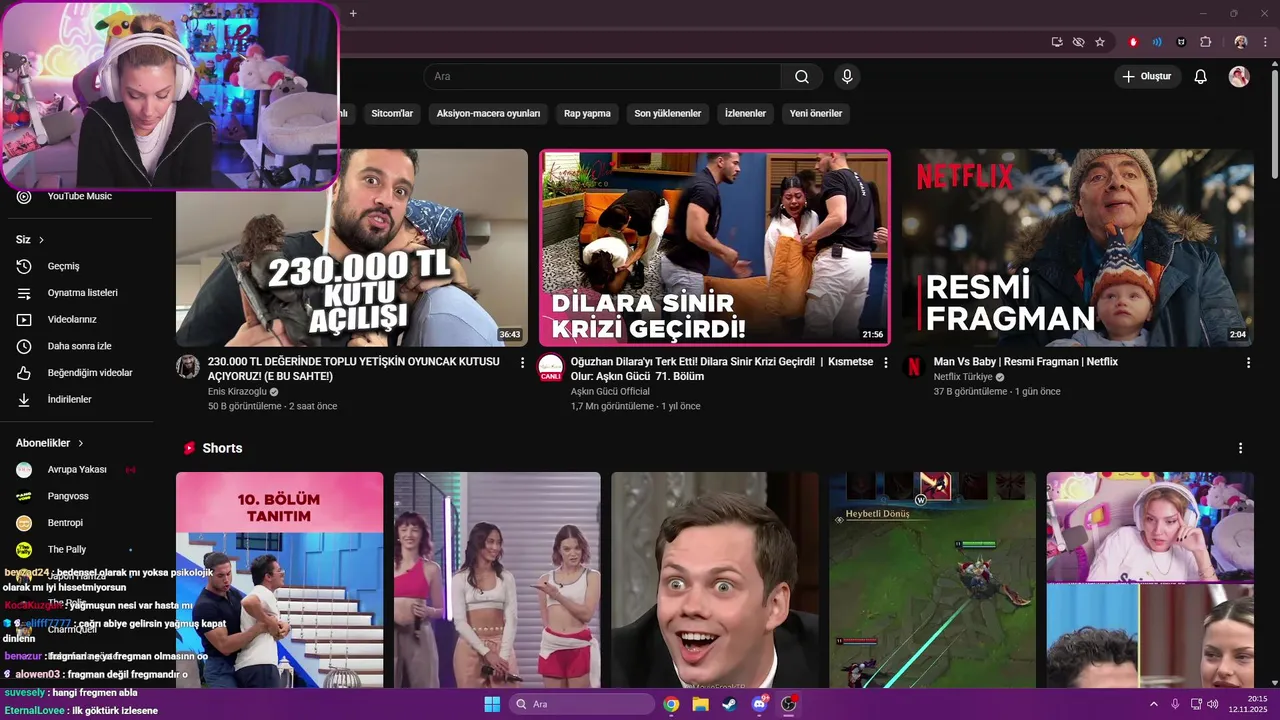Open Daha sonra izle list
Screen dimensions: 1280x720
(80, 346)
